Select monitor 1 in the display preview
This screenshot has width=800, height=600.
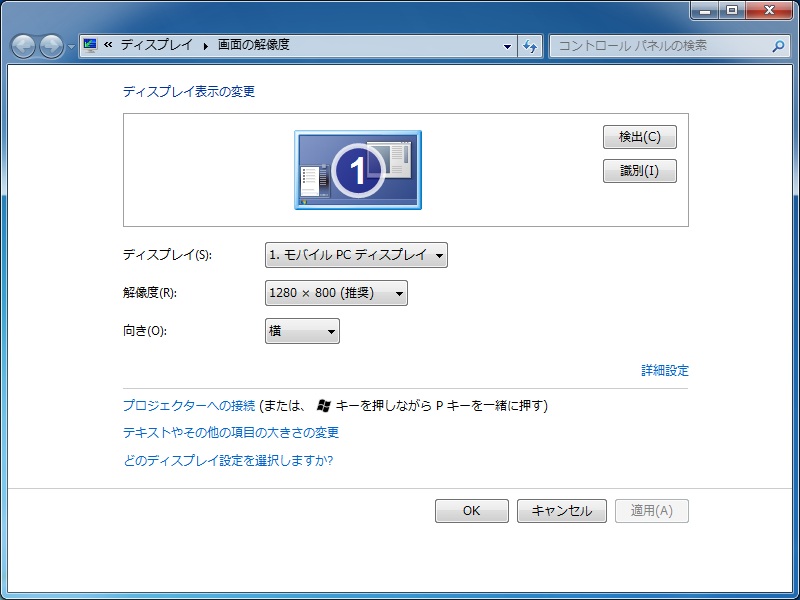click(357, 168)
